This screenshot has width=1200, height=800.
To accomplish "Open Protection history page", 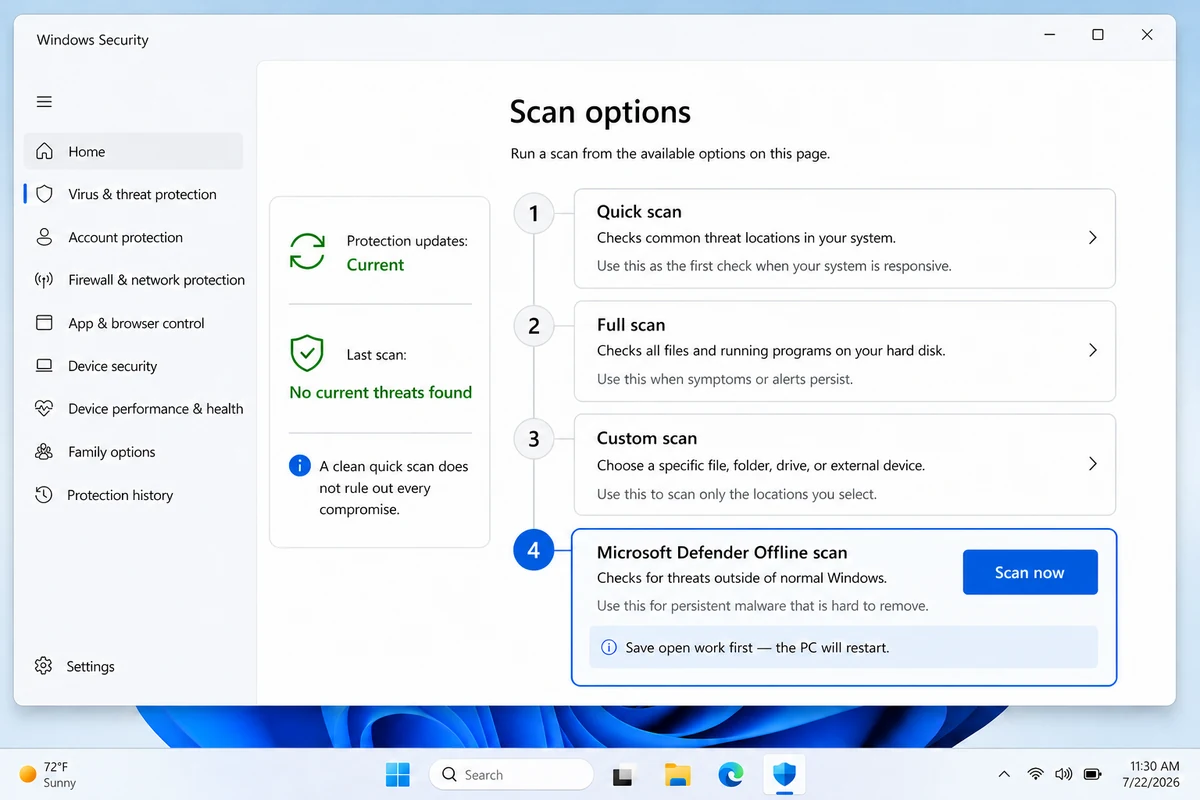I will click(133, 495).
